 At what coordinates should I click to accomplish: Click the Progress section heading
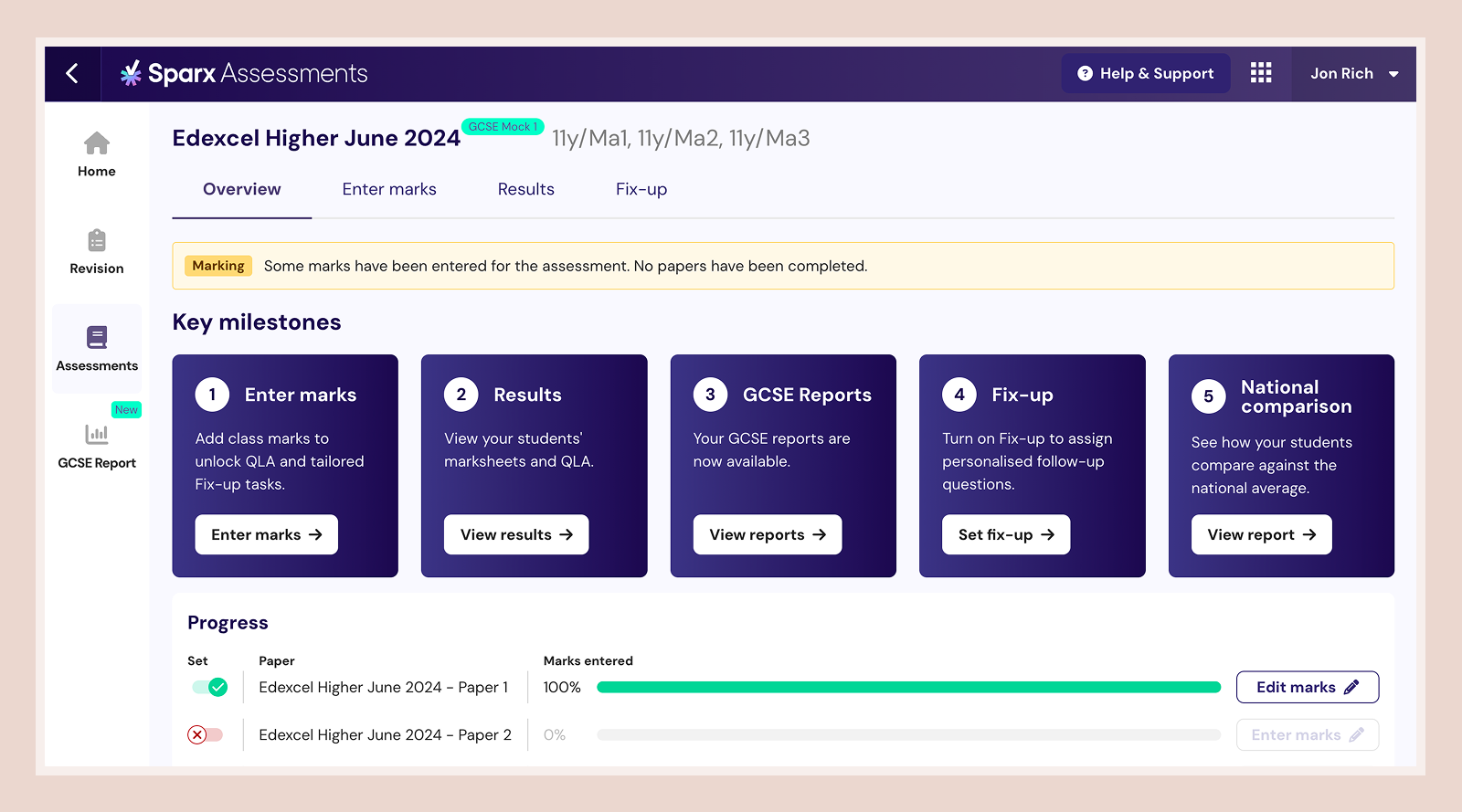point(228,623)
